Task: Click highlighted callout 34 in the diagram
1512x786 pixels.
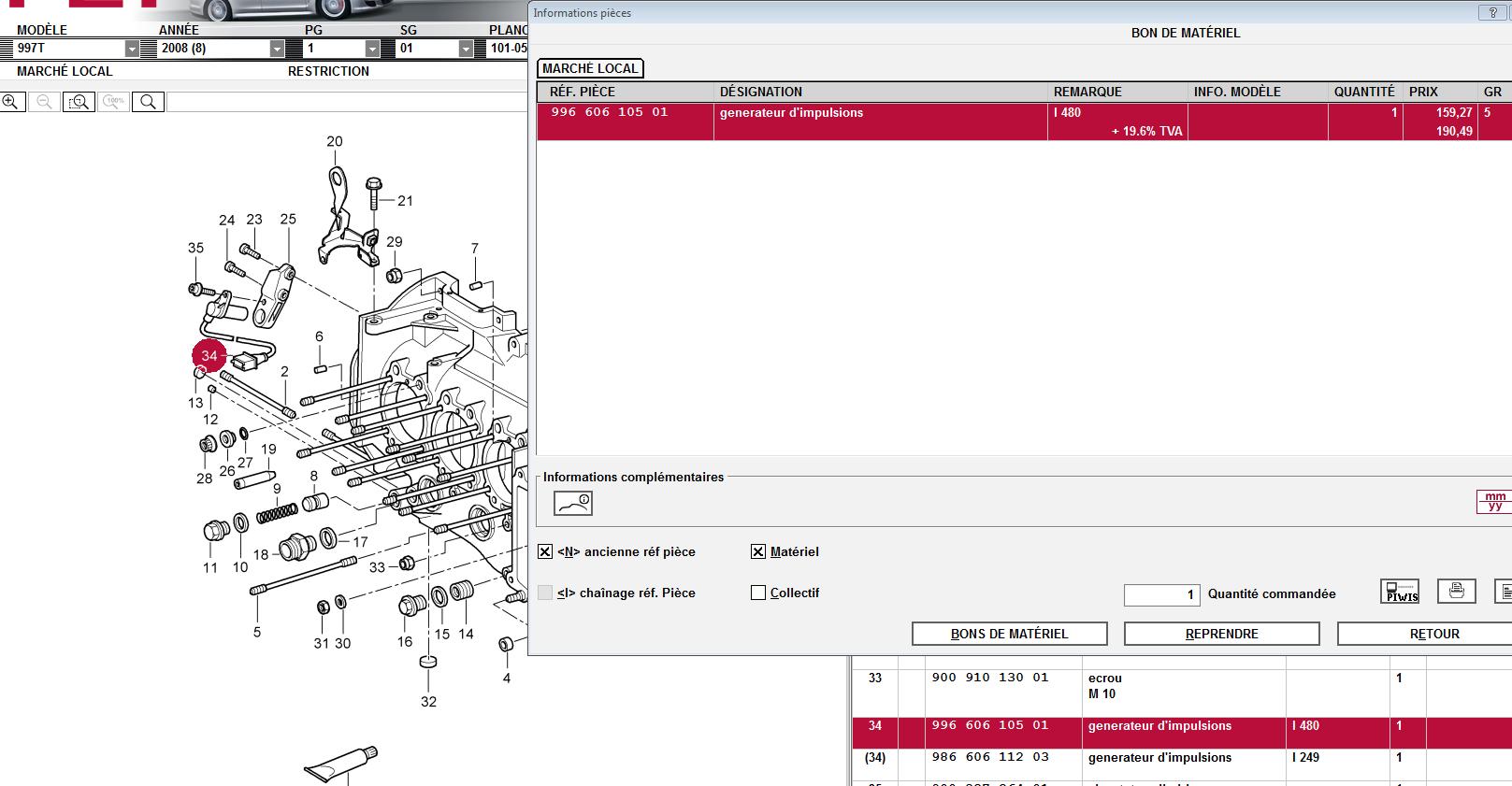Action: 209,356
